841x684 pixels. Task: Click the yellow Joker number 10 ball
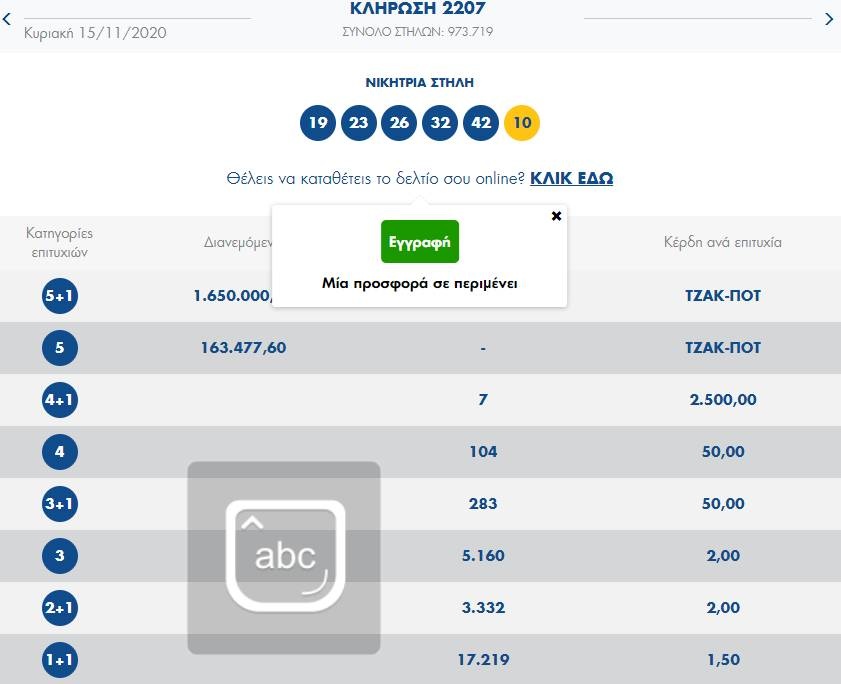522,124
